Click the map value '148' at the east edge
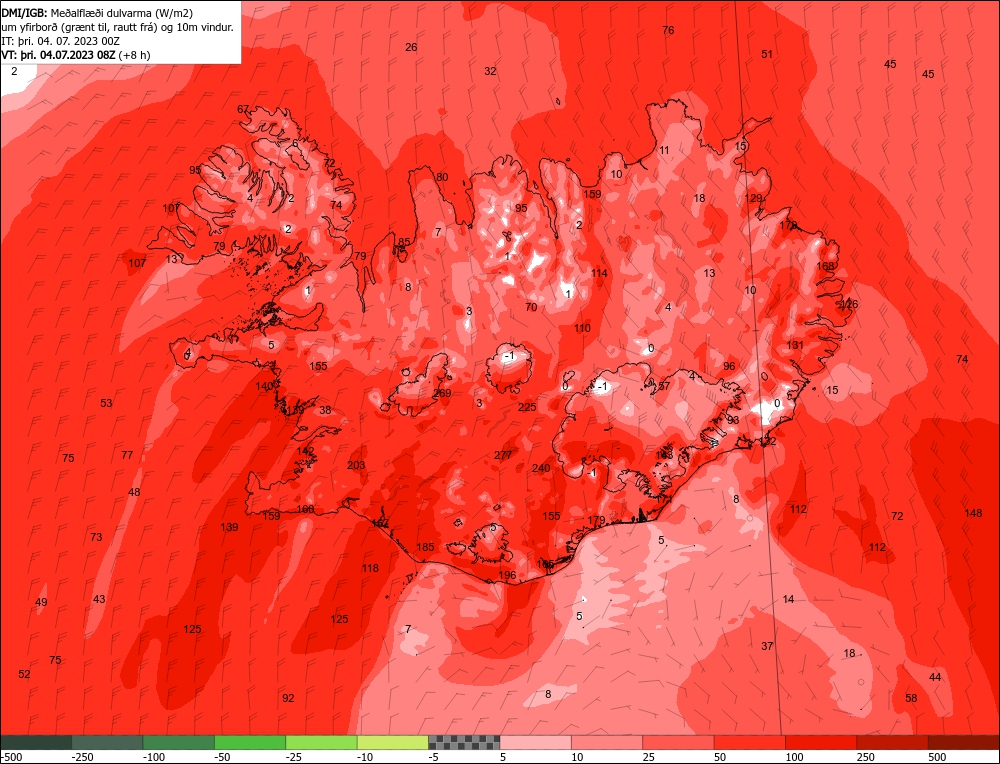The height and width of the screenshot is (764, 1000). pos(973,513)
